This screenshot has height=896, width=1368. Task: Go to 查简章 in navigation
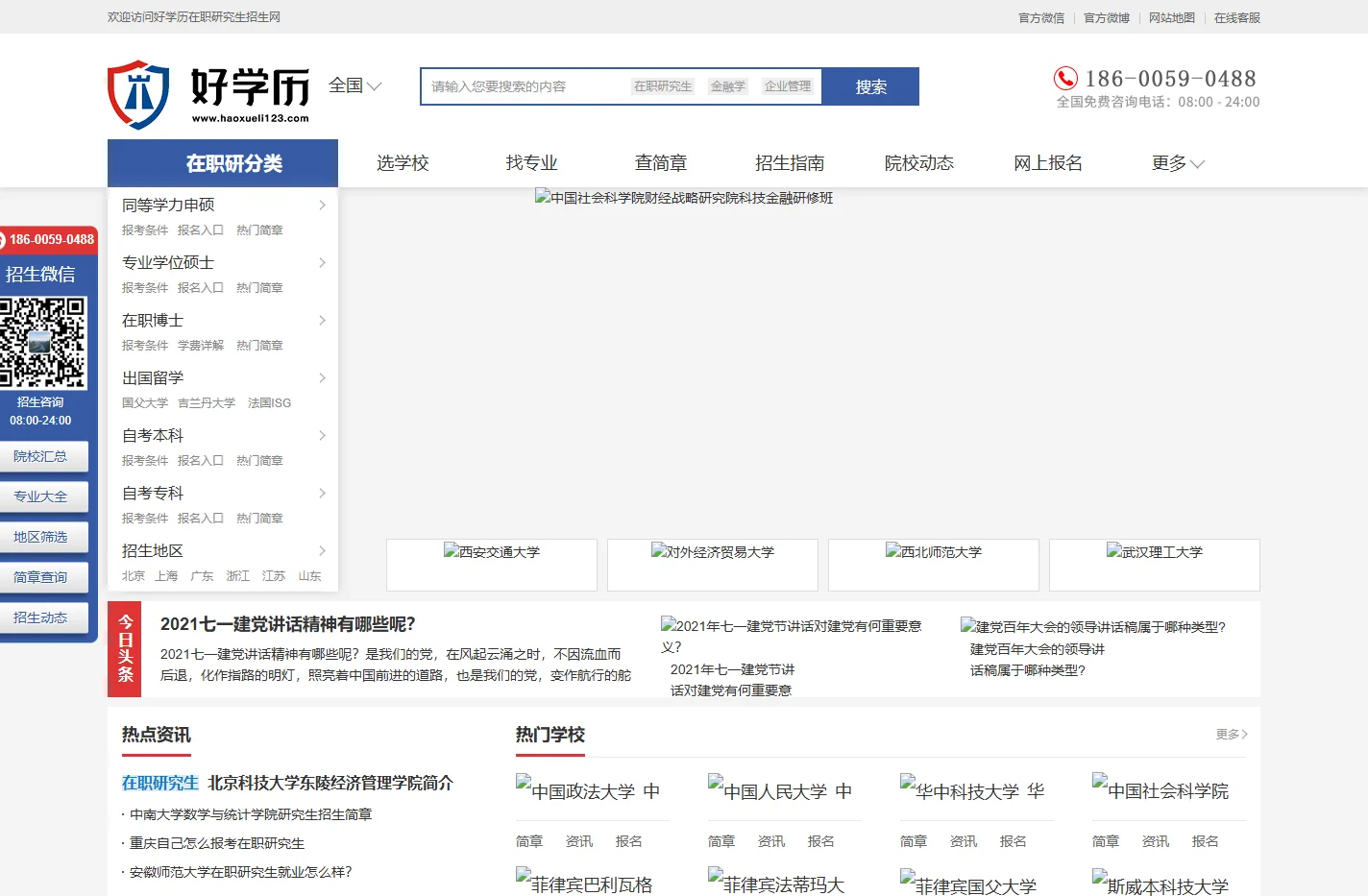tap(661, 163)
